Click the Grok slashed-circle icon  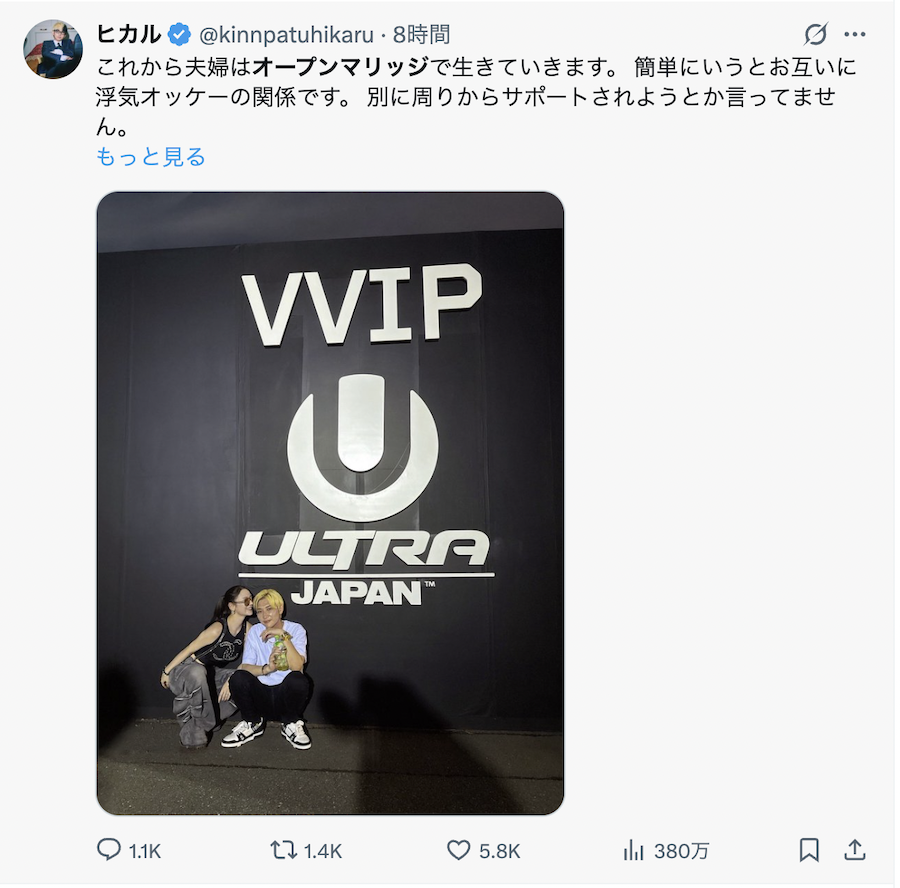816,34
